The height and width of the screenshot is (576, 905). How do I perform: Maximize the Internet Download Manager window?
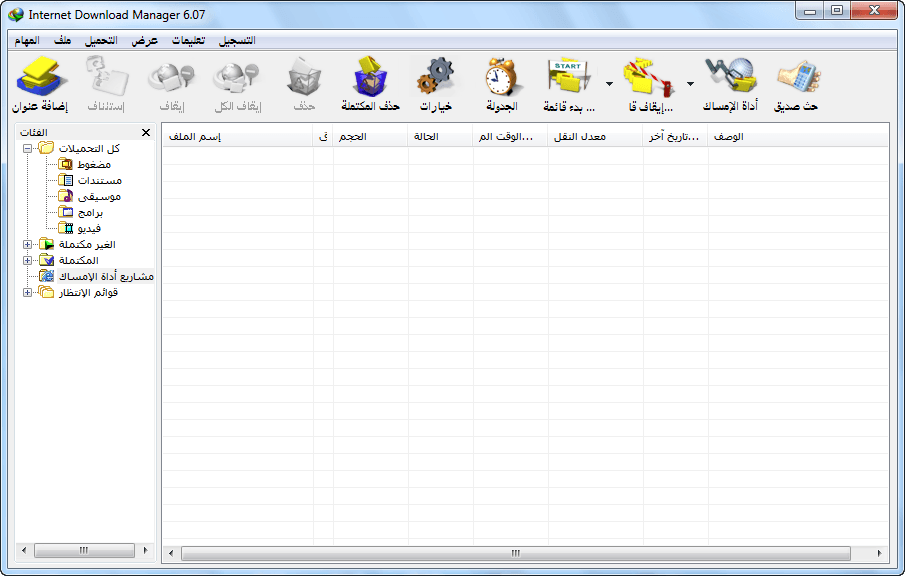pos(837,11)
